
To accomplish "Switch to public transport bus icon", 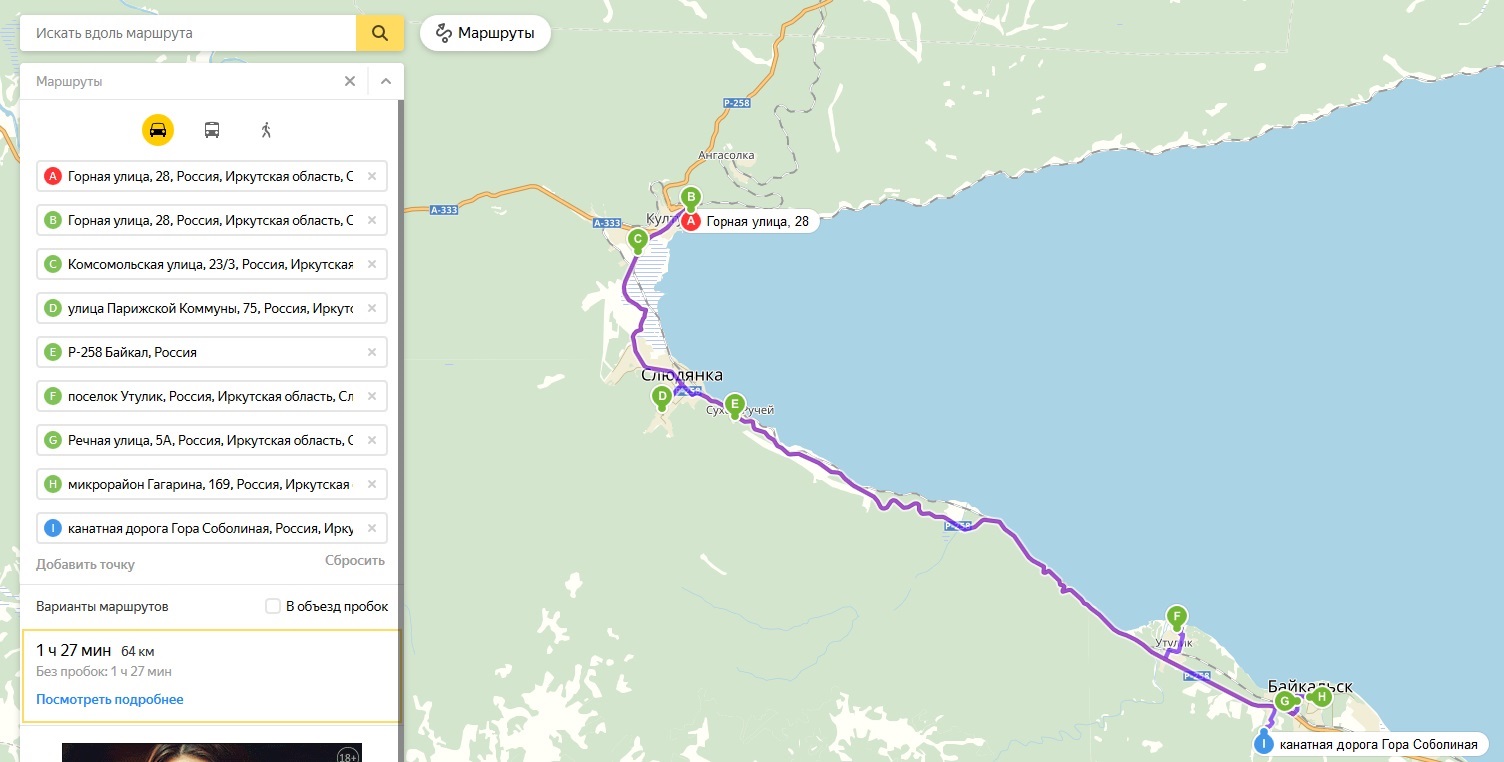I will click(x=212, y=130).
